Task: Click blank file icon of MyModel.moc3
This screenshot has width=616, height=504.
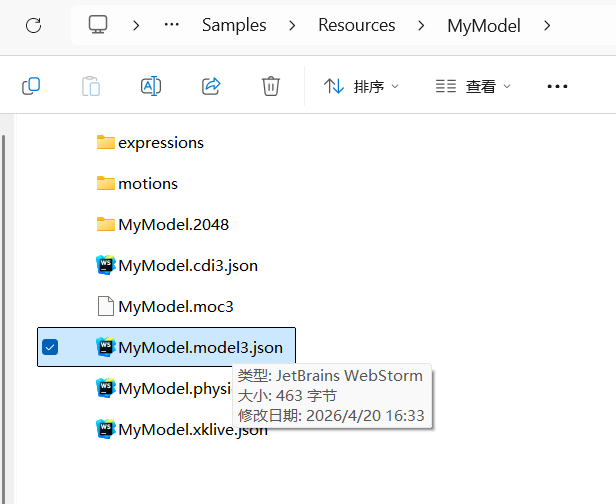Action: [106, 306]
